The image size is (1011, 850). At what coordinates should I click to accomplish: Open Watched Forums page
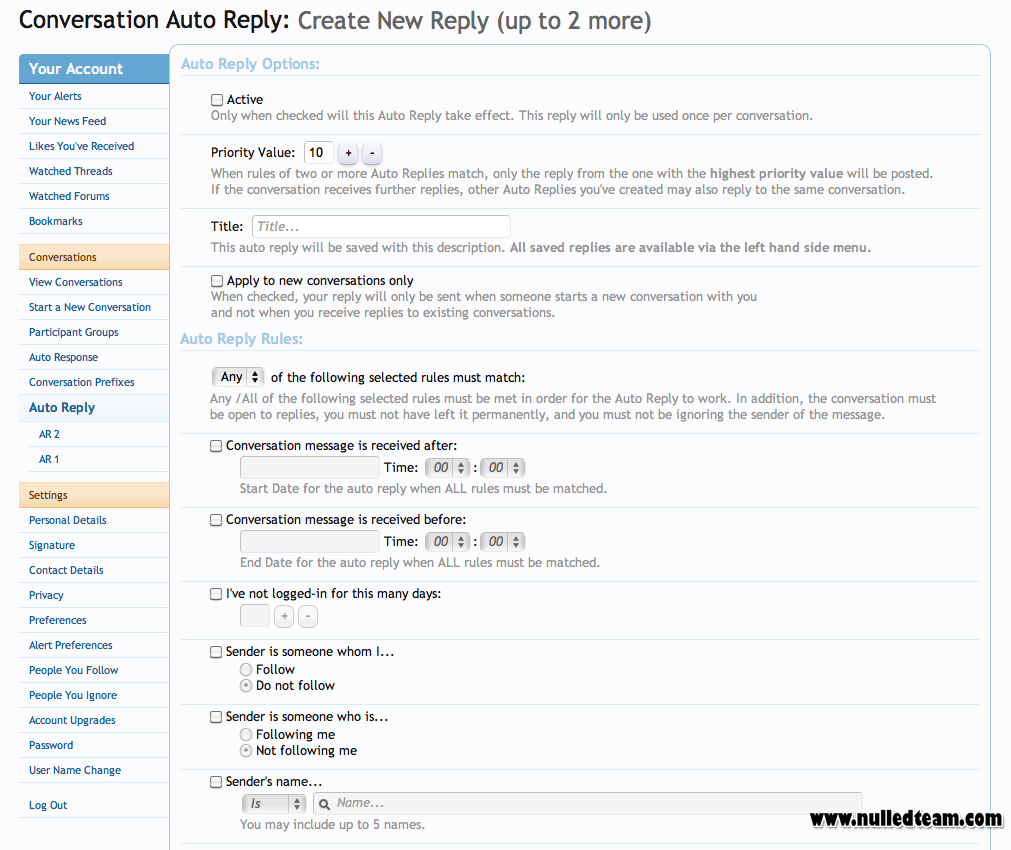tap(70, 197)
